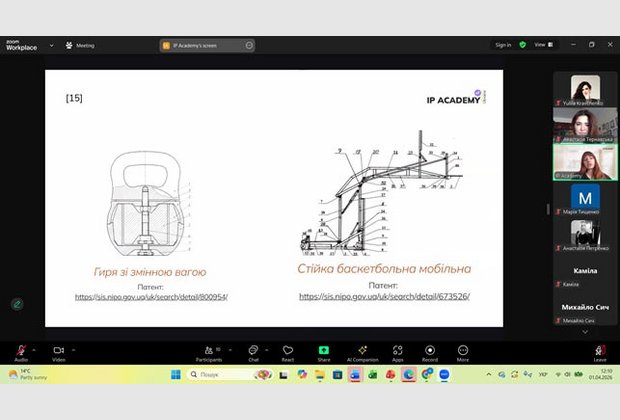The width and height of the screenshot is (620, 420).
Task: Select the blue M avatar participant tile
Action: pyautogui.click(x=585, y=199)
